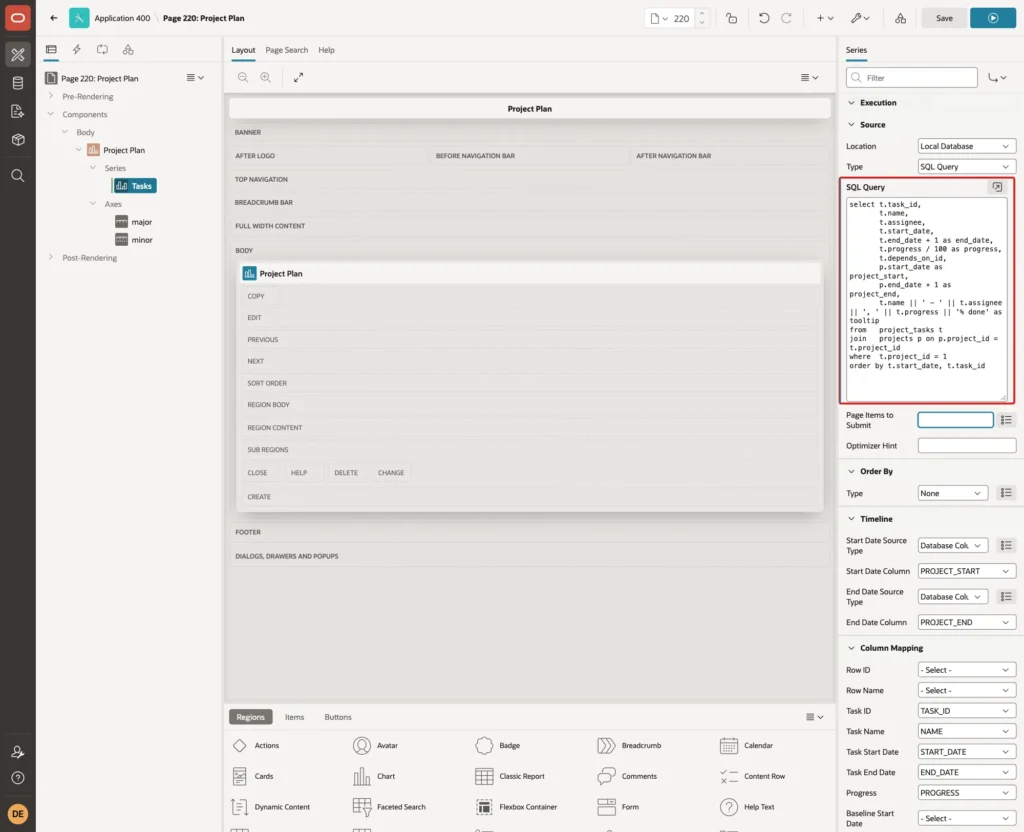Expand the layout to full view

click(298, 77)
